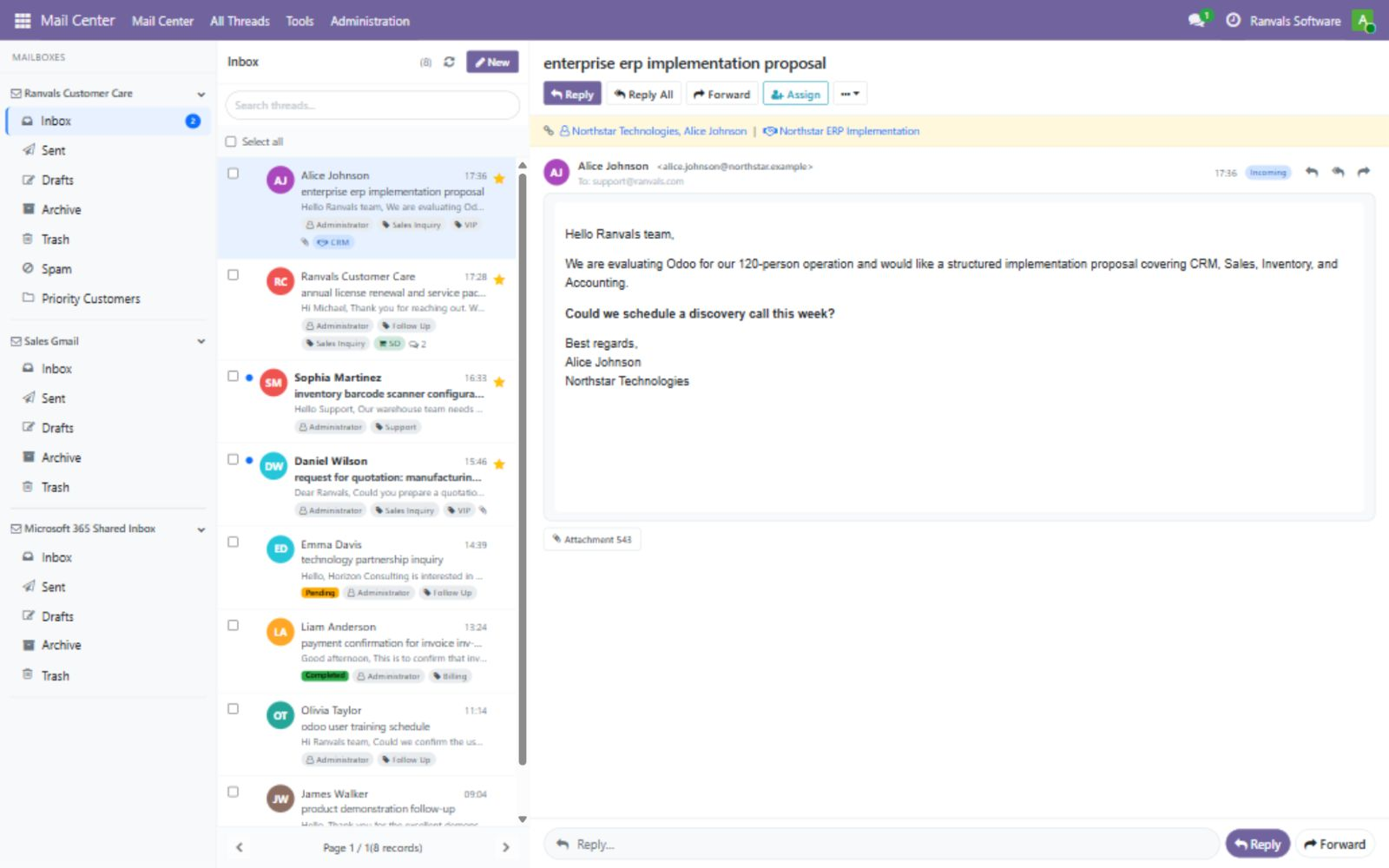Image resolution: width=1389 pixels, height=868 pixels.
Task: Open the more actions dropdown next to Assign
Action: pos(850,94)
